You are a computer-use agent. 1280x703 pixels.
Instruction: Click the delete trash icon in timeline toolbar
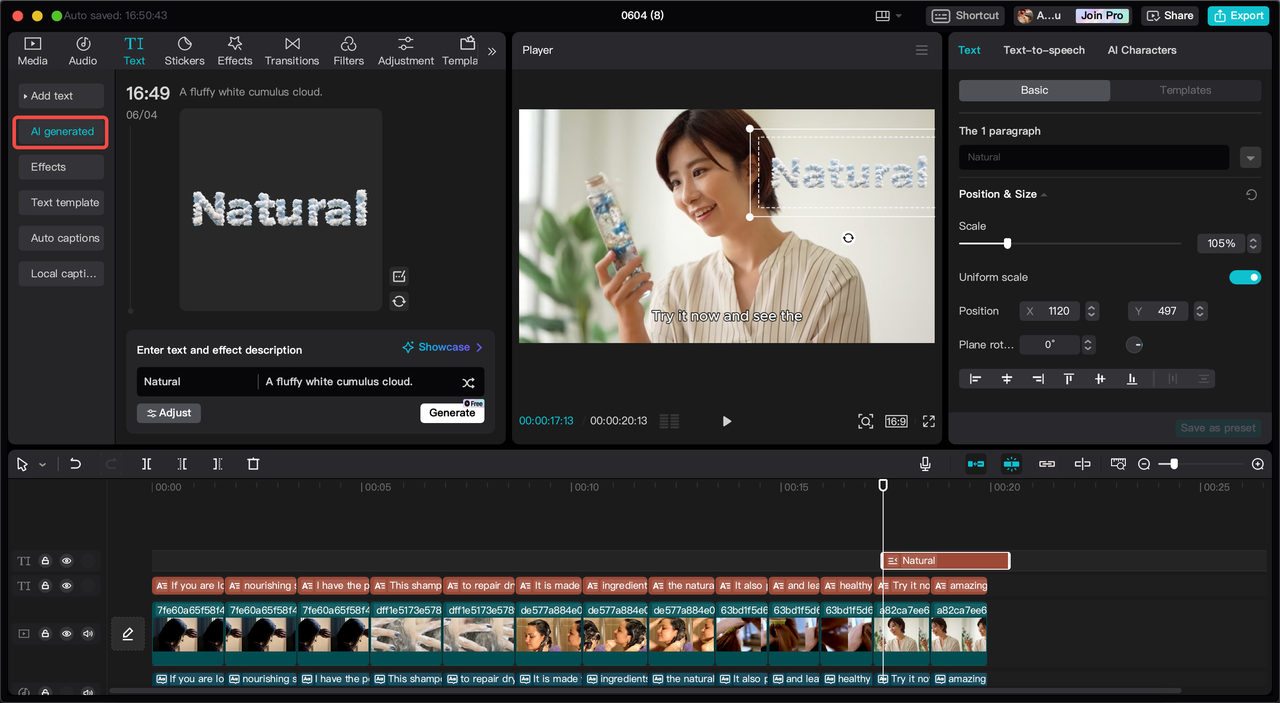[253, 464]
